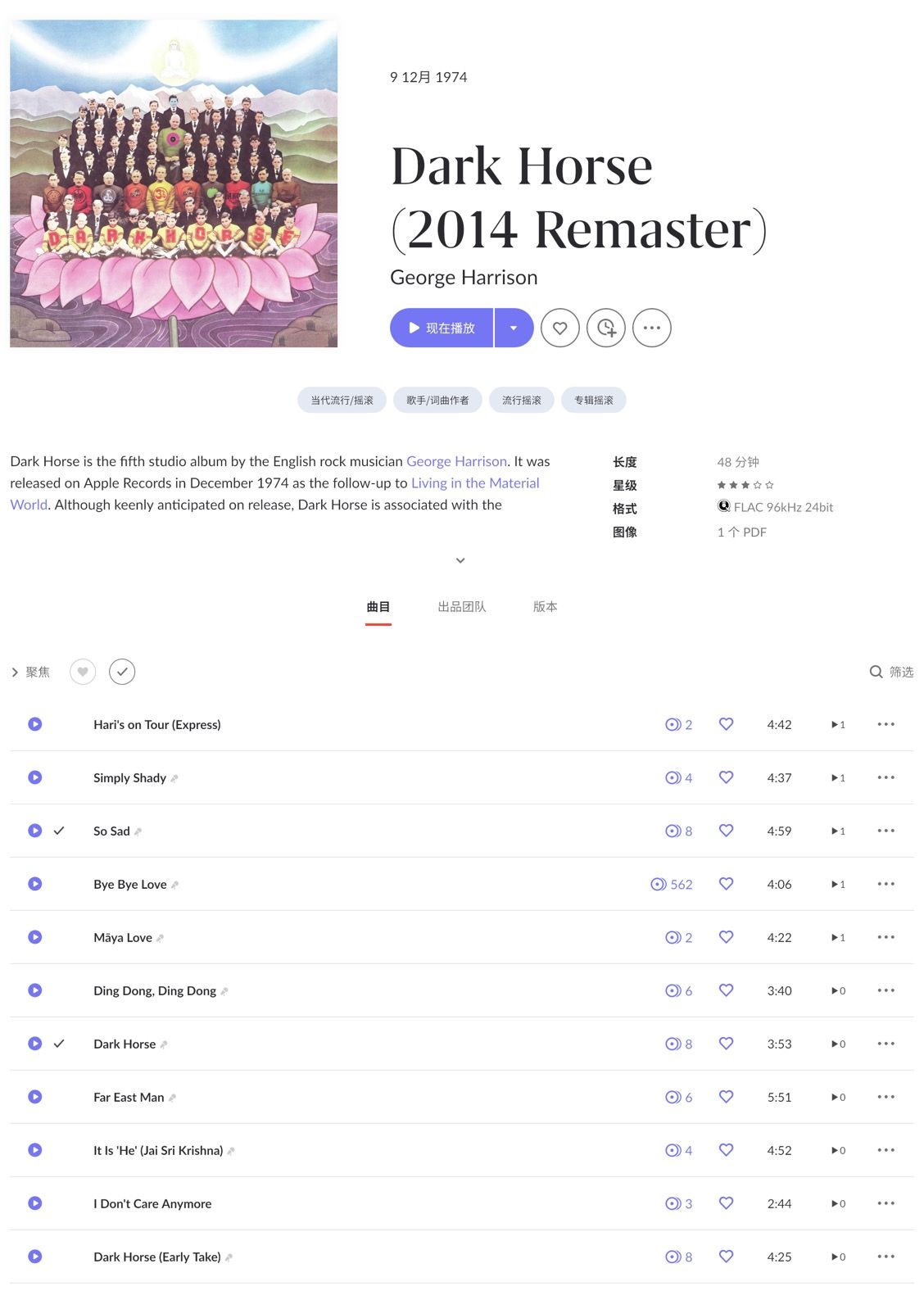Expand the album description chevron
924x1300 pixels.
pos(460,560)
